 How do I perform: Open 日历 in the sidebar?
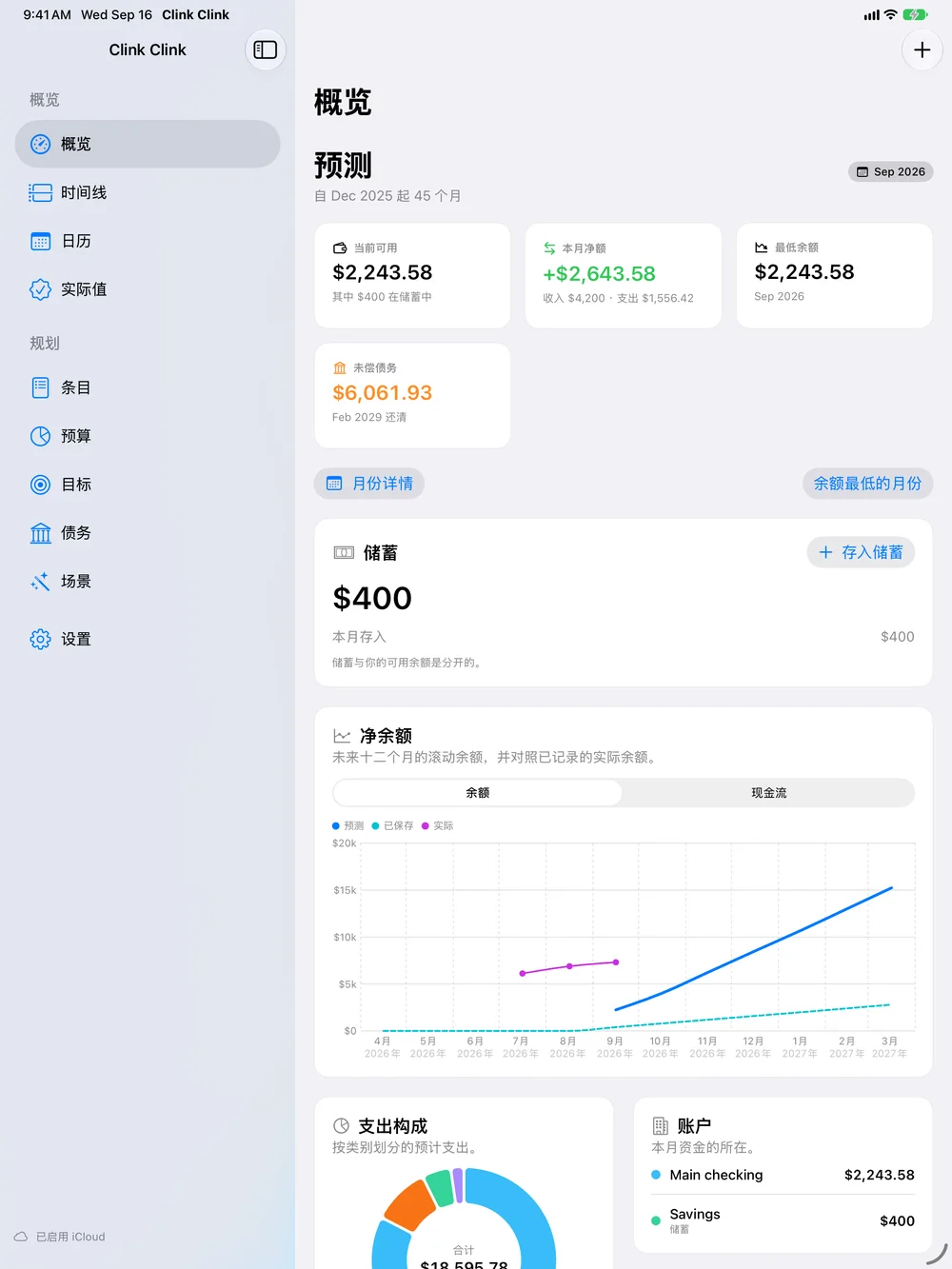coord(148,241)
